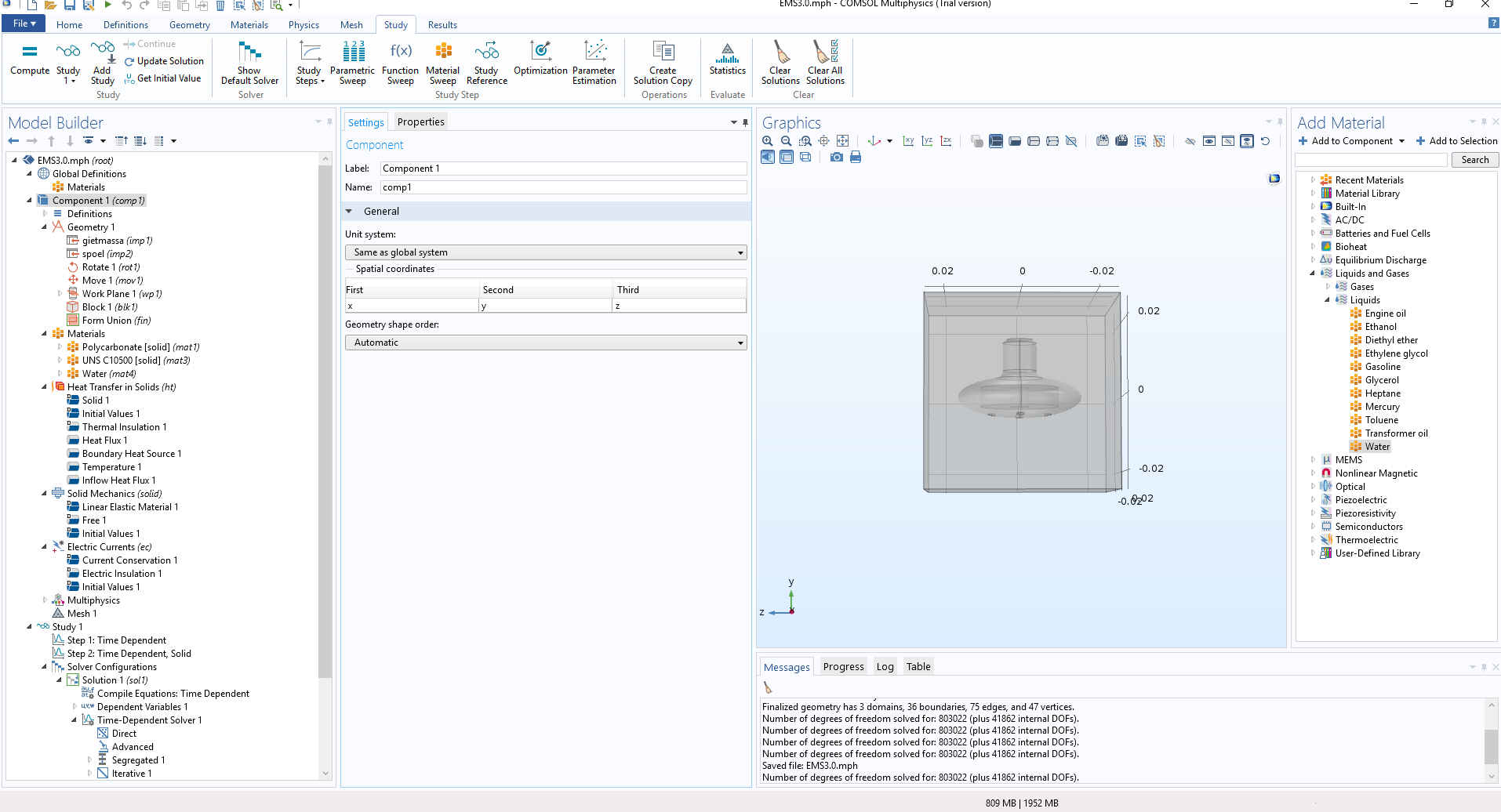Open the Optimization study step
The image size is (1501, 812).
540,59
